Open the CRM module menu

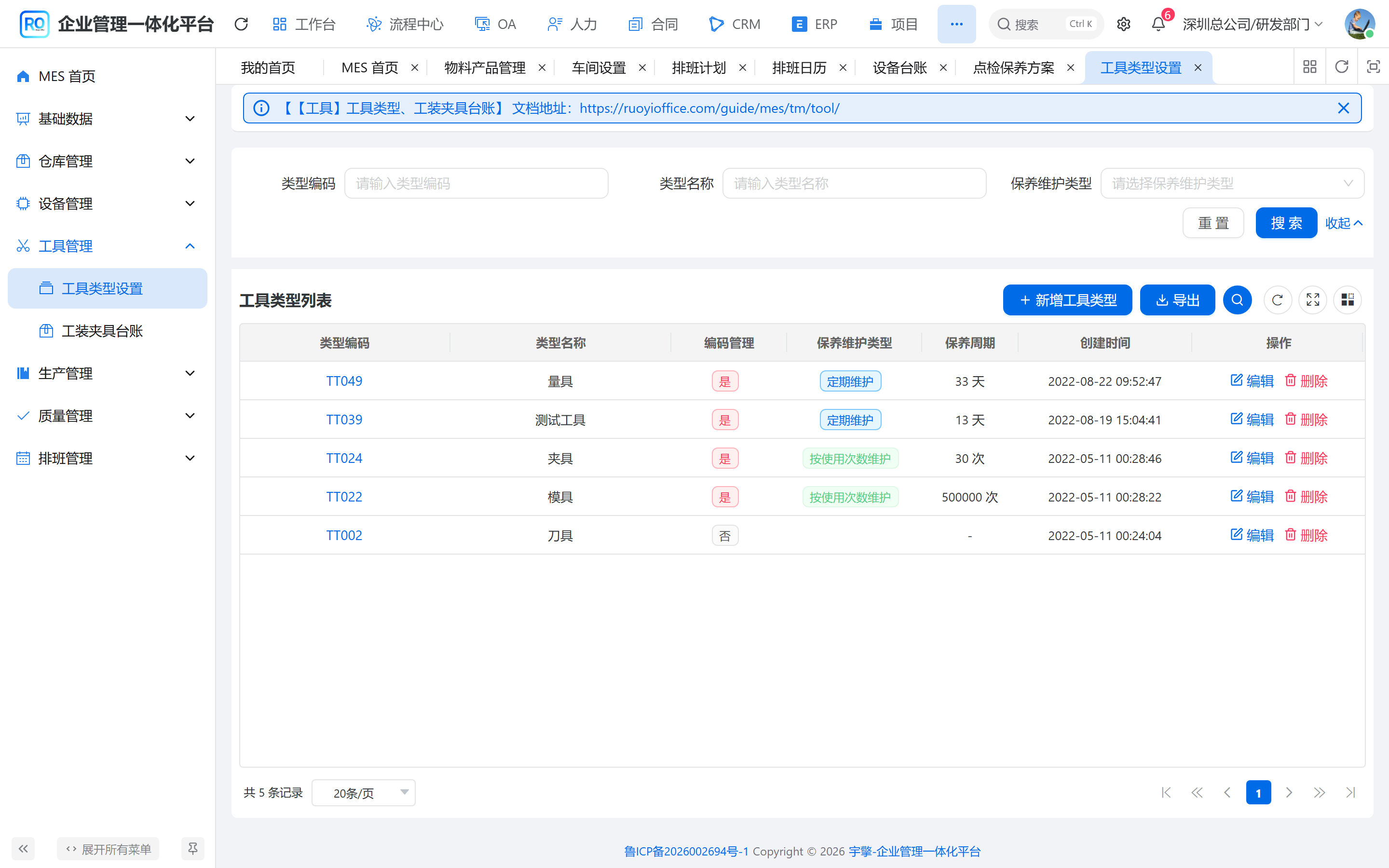pyautogui.click(x=735, y=24)
